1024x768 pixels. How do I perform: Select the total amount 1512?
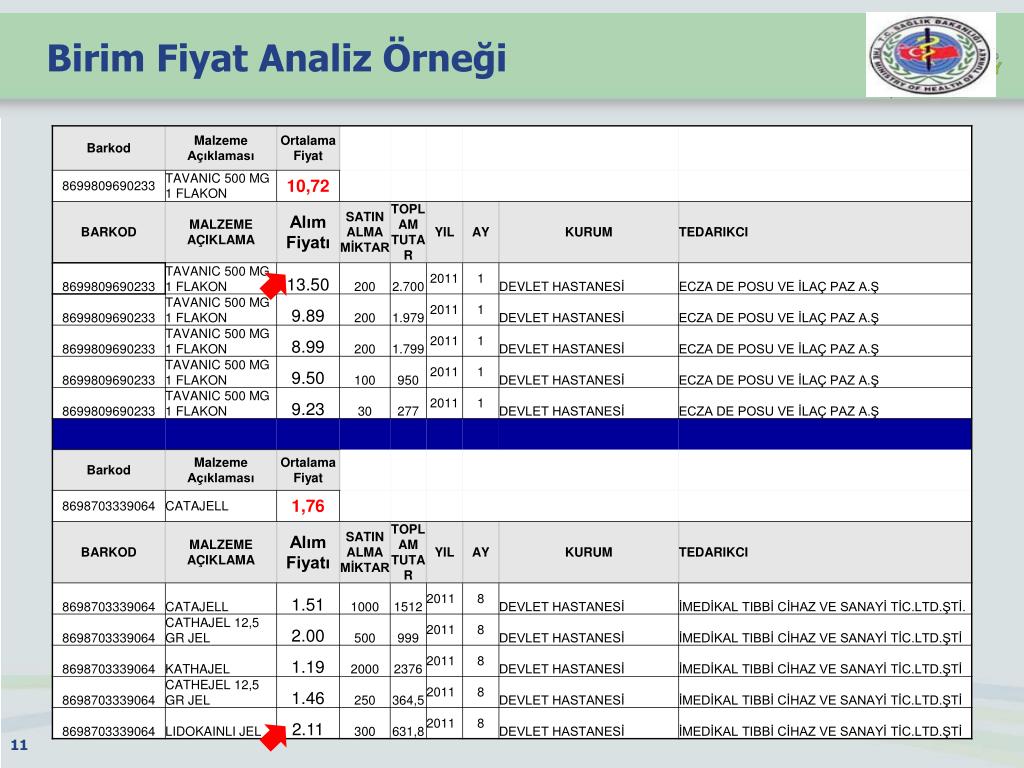[x=408, y=607]
